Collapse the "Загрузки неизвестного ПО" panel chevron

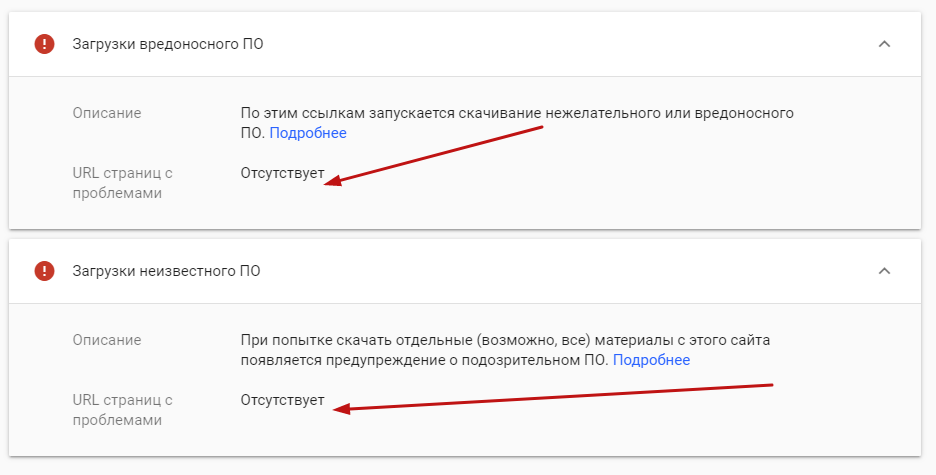pyautogui.click(x=883, y=271)
